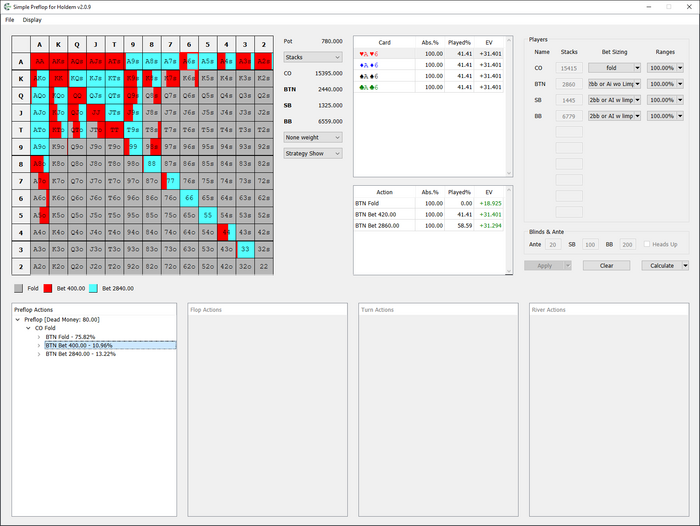Toggle the Heads Up checkbox

tap(647, 244)
